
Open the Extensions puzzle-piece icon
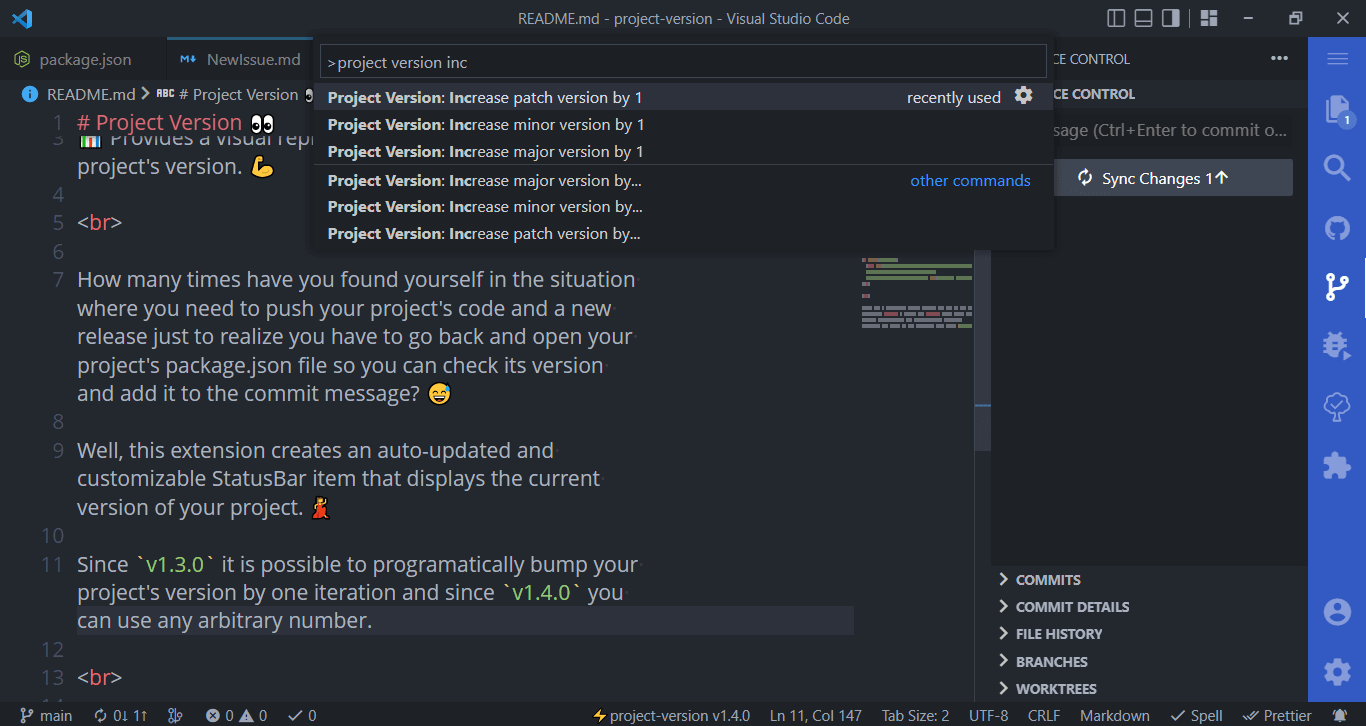tap(1337, 465)
